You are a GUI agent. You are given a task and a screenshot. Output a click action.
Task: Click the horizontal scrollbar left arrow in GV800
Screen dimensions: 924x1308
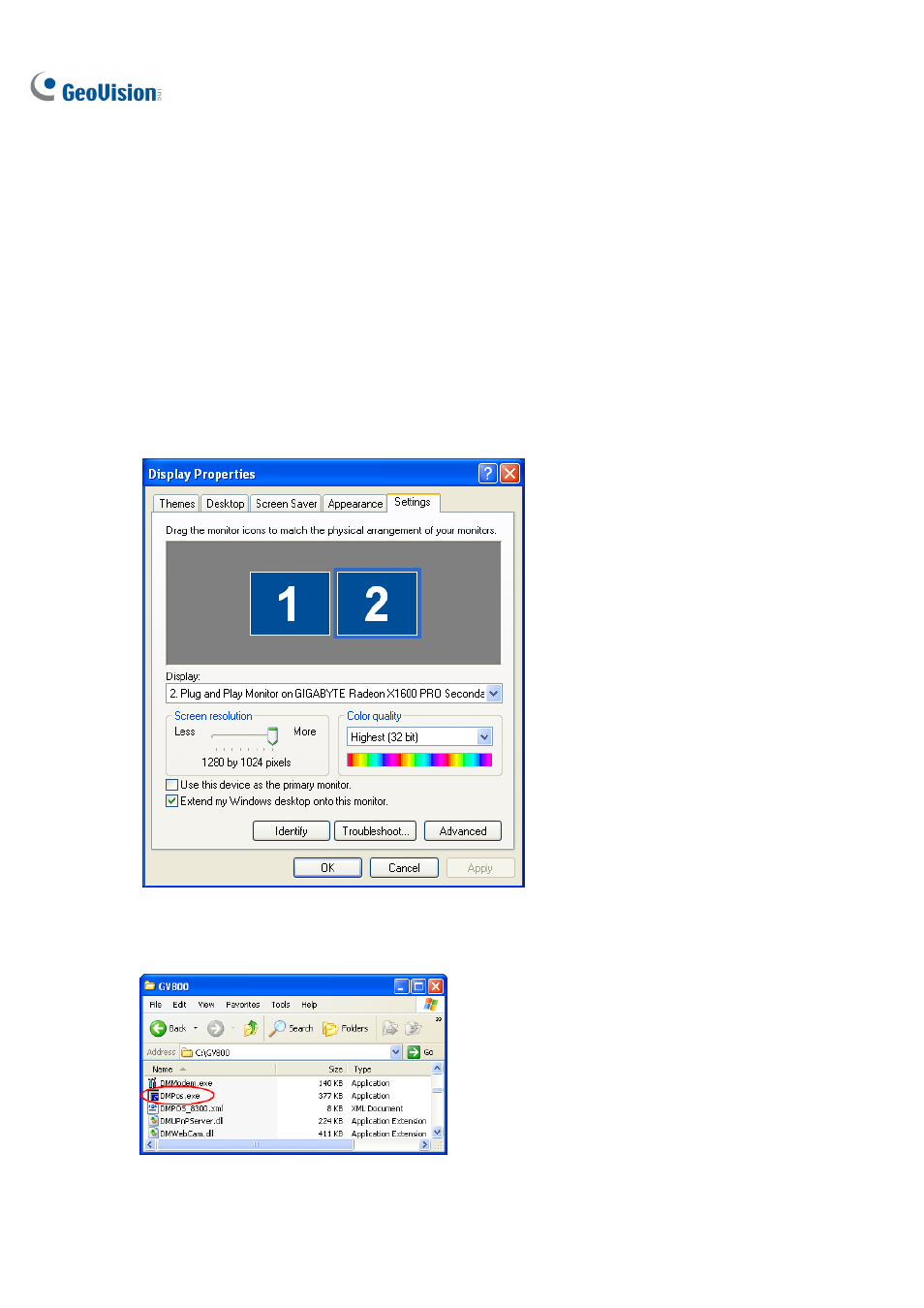pyautogui.click(x=151, y=1145)
